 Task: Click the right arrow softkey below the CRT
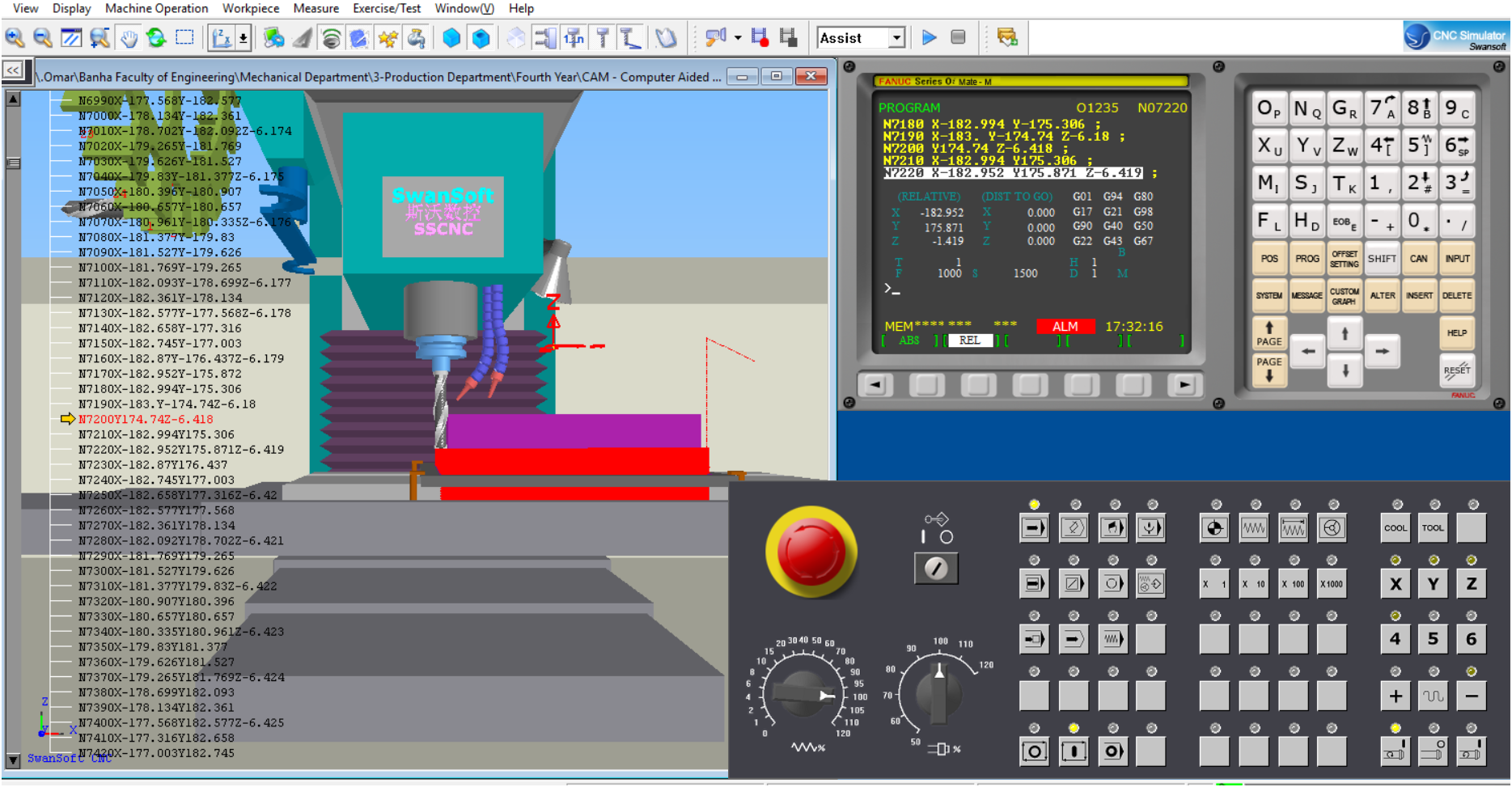click(1184, 385)
